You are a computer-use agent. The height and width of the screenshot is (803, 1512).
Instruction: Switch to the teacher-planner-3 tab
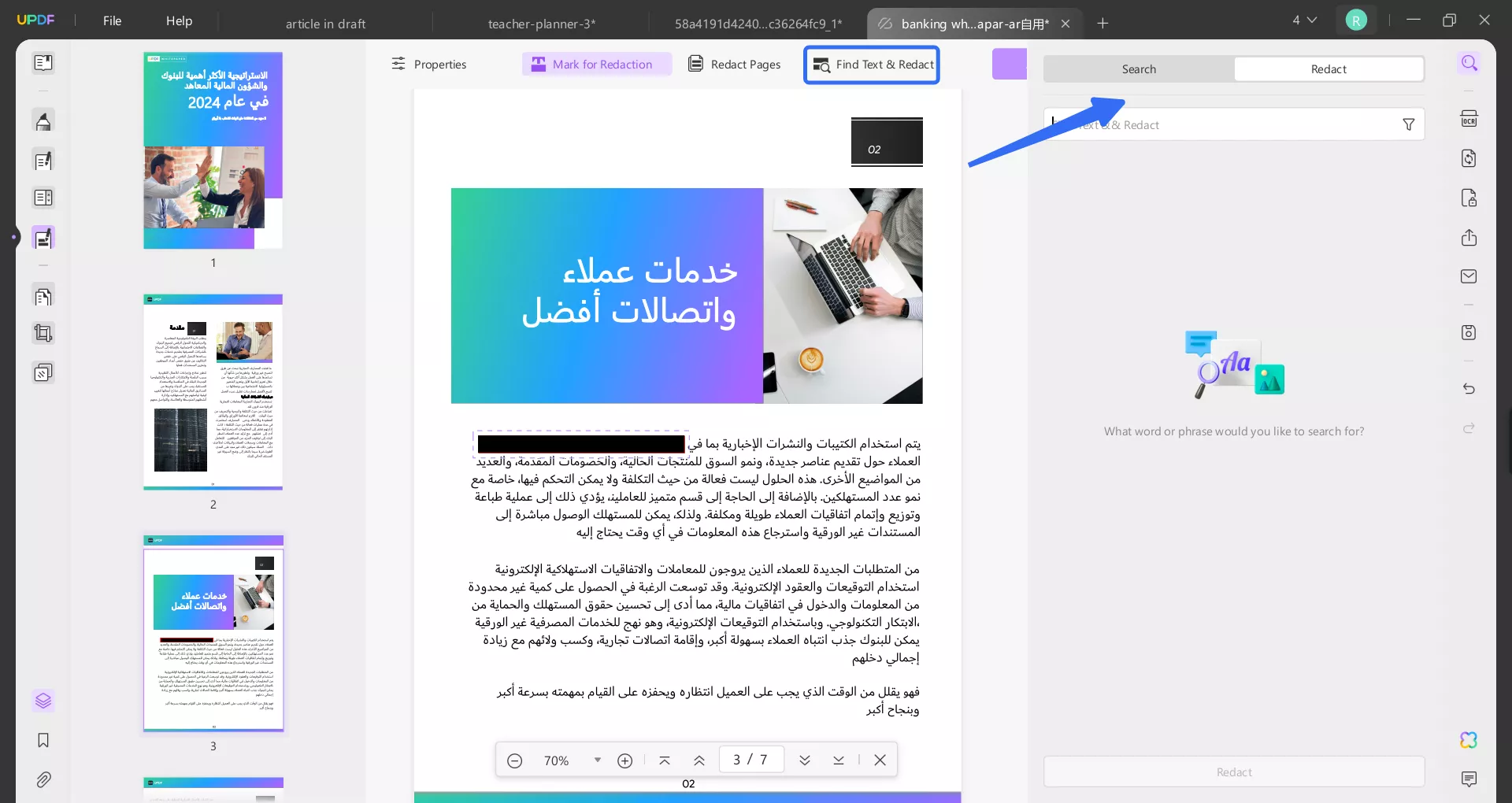[x=540, y=23]
